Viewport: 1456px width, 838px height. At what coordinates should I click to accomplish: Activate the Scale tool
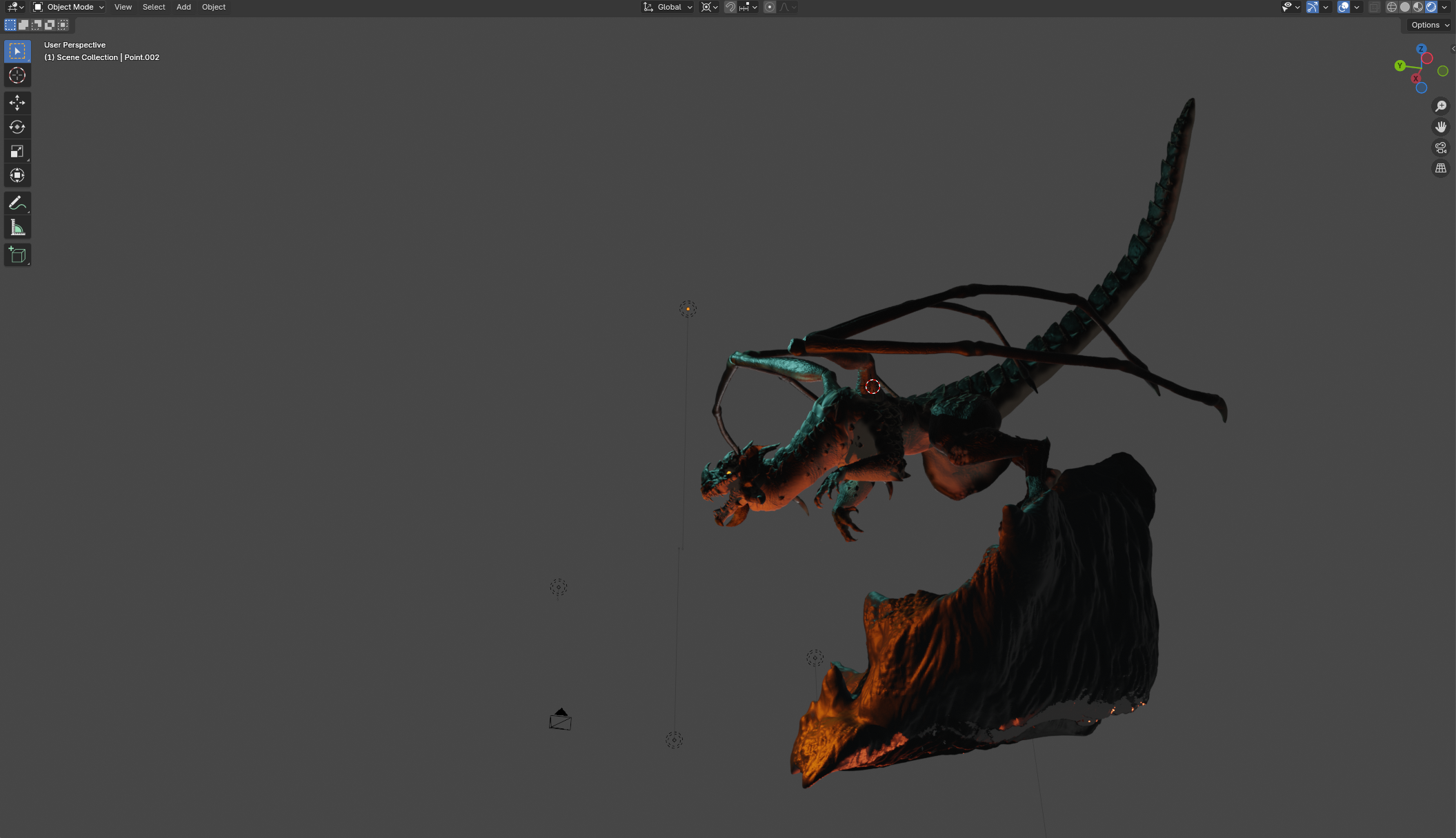[x=17, y=151]
